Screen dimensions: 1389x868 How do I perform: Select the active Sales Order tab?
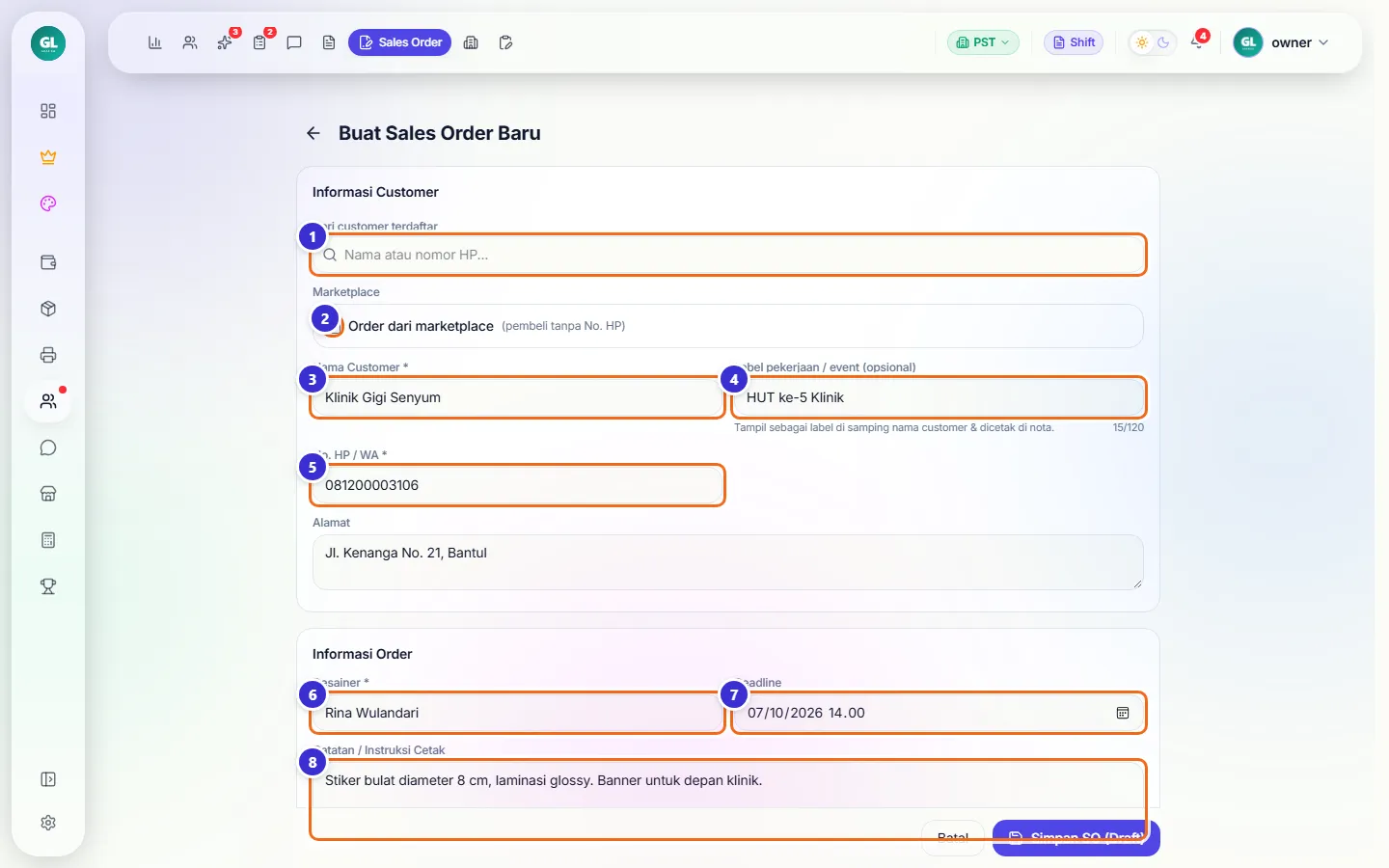pyautogui.click(x=399, y=42)
